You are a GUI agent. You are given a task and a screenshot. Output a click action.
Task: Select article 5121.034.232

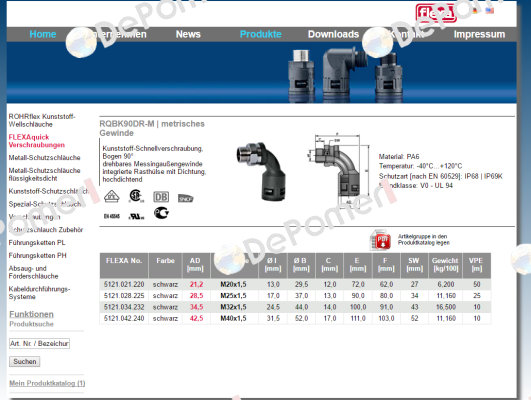[124, 307]
